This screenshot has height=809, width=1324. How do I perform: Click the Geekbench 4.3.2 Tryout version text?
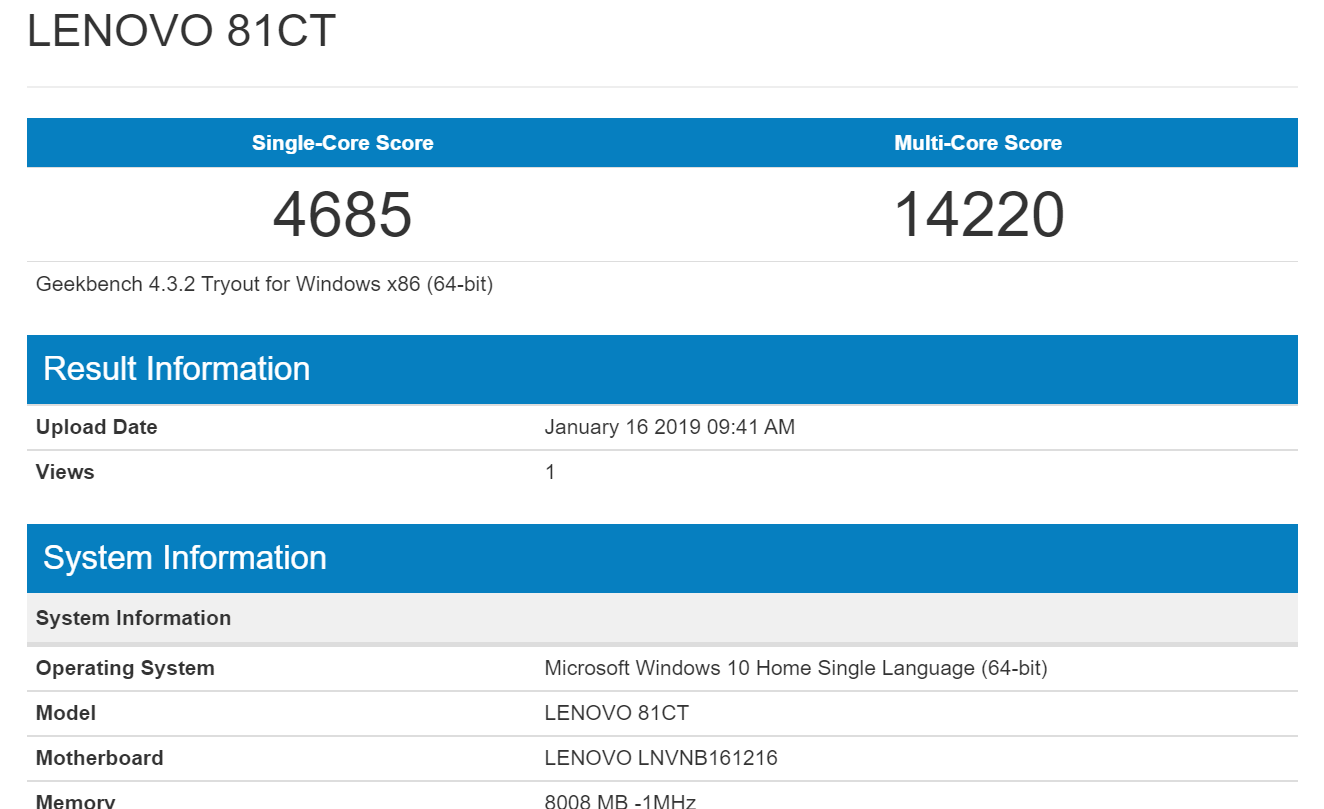point(264,284)
